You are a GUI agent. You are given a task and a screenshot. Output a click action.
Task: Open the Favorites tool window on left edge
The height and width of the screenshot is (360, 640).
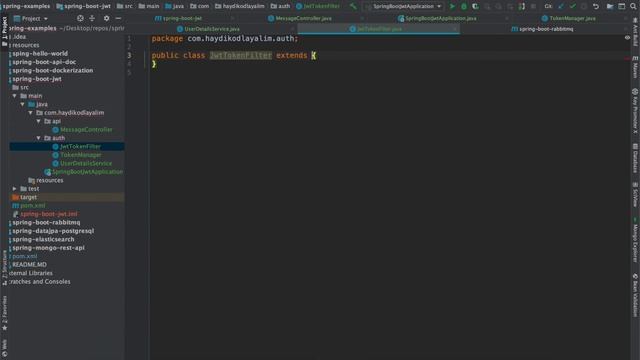coord(4,313)
